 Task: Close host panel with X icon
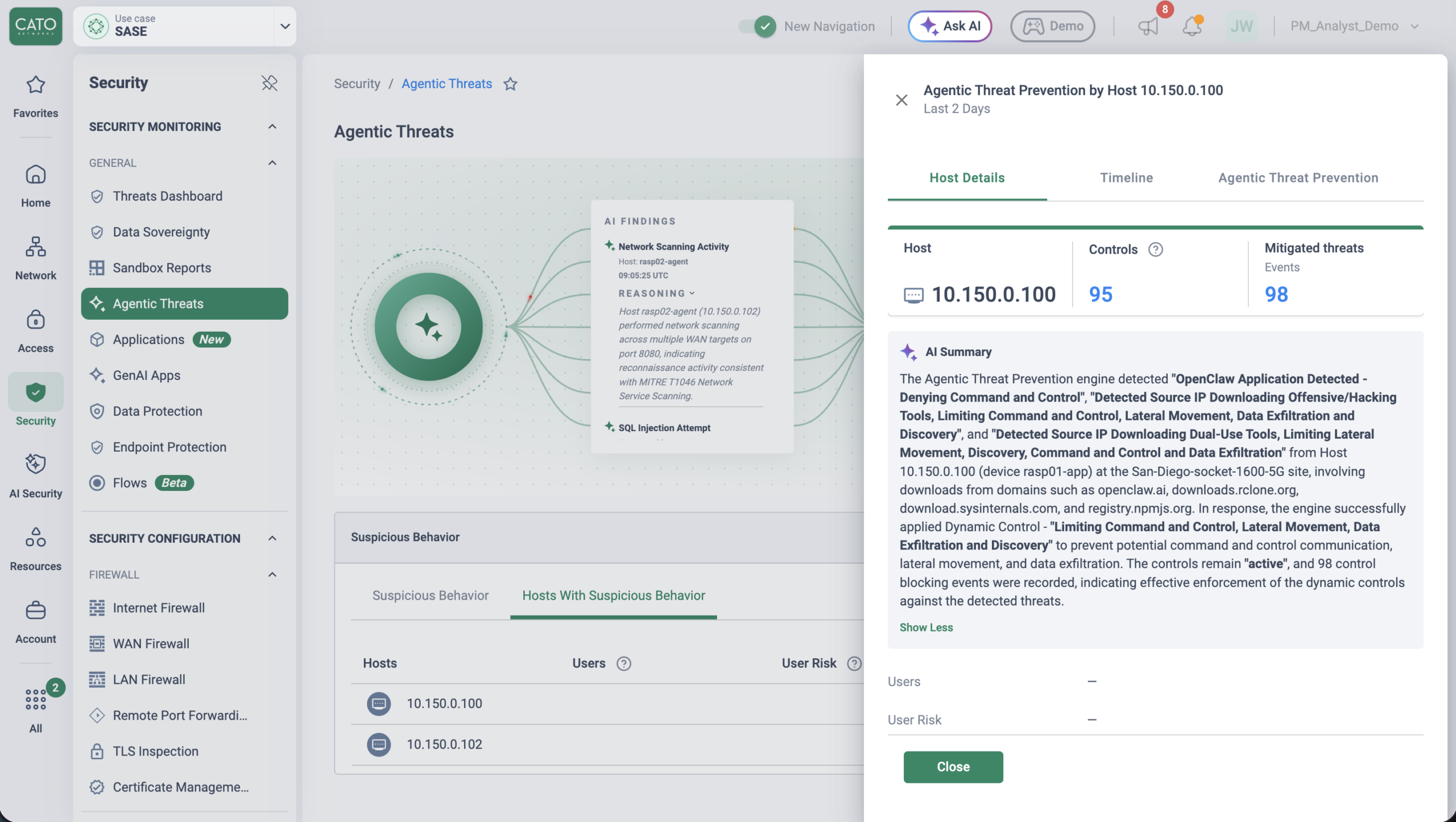(901, 100)
